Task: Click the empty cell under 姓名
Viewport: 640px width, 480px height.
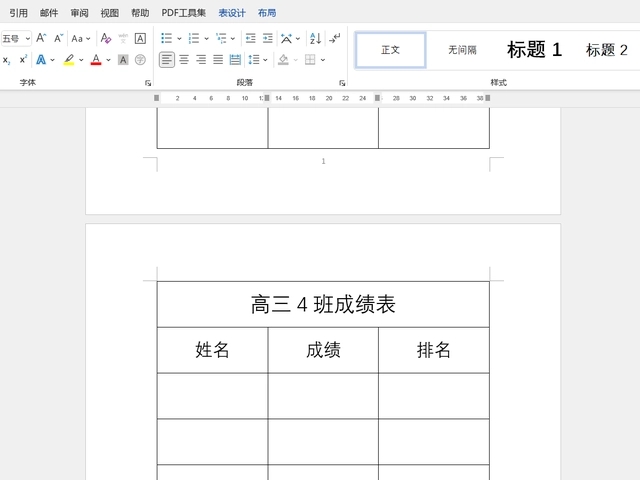Action: [213, 396]
